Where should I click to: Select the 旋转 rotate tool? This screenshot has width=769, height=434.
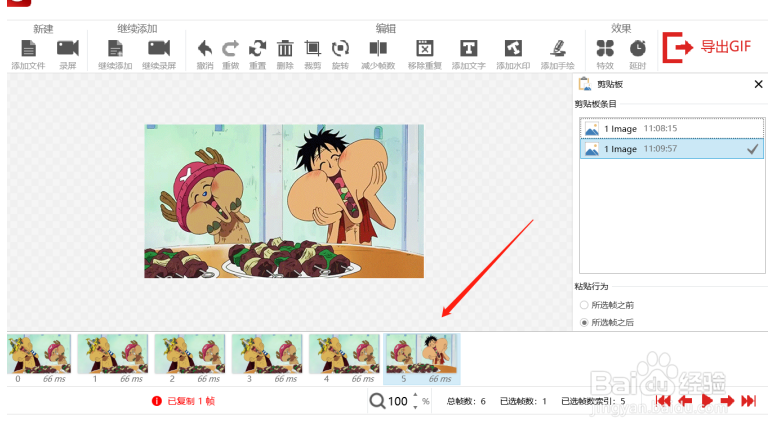click(x=340, y=49)
